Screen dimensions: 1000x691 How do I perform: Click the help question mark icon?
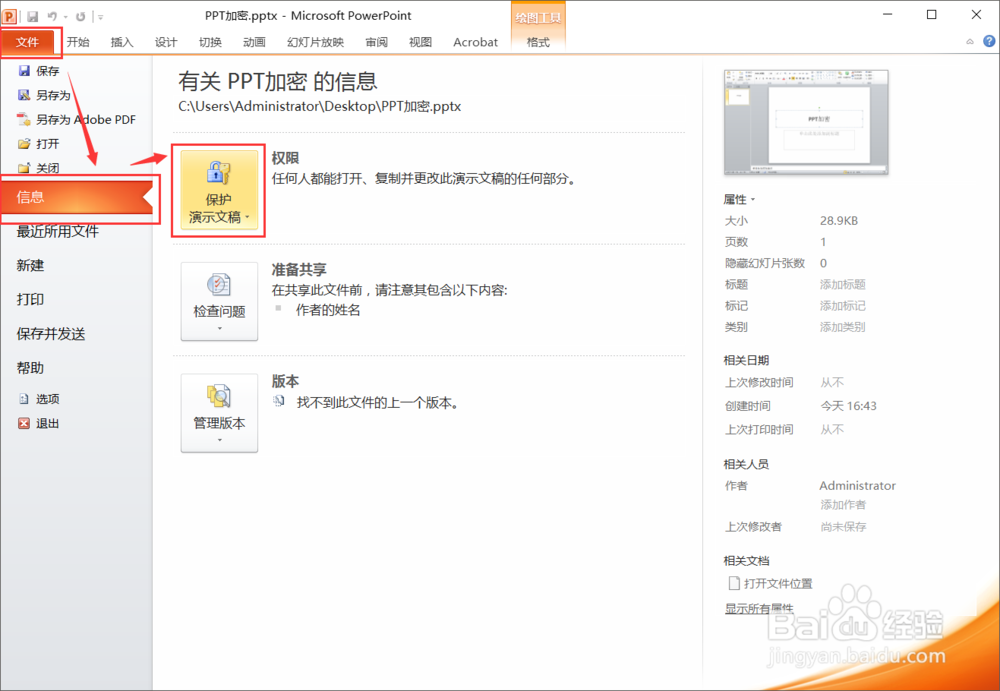pos(989,41)
